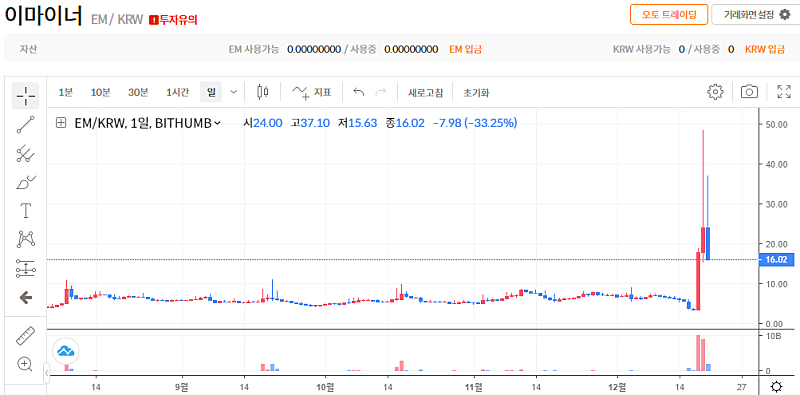Click the 새로고침 refresh button
The image size is (800, 395).
pos(425,93)
